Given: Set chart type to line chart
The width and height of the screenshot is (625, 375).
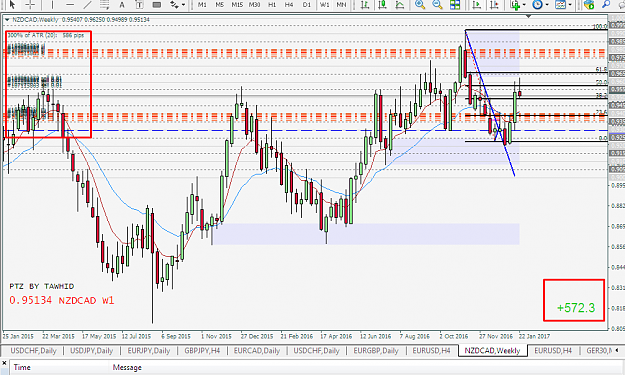Looking at the screenshot, I should (399, 4).
